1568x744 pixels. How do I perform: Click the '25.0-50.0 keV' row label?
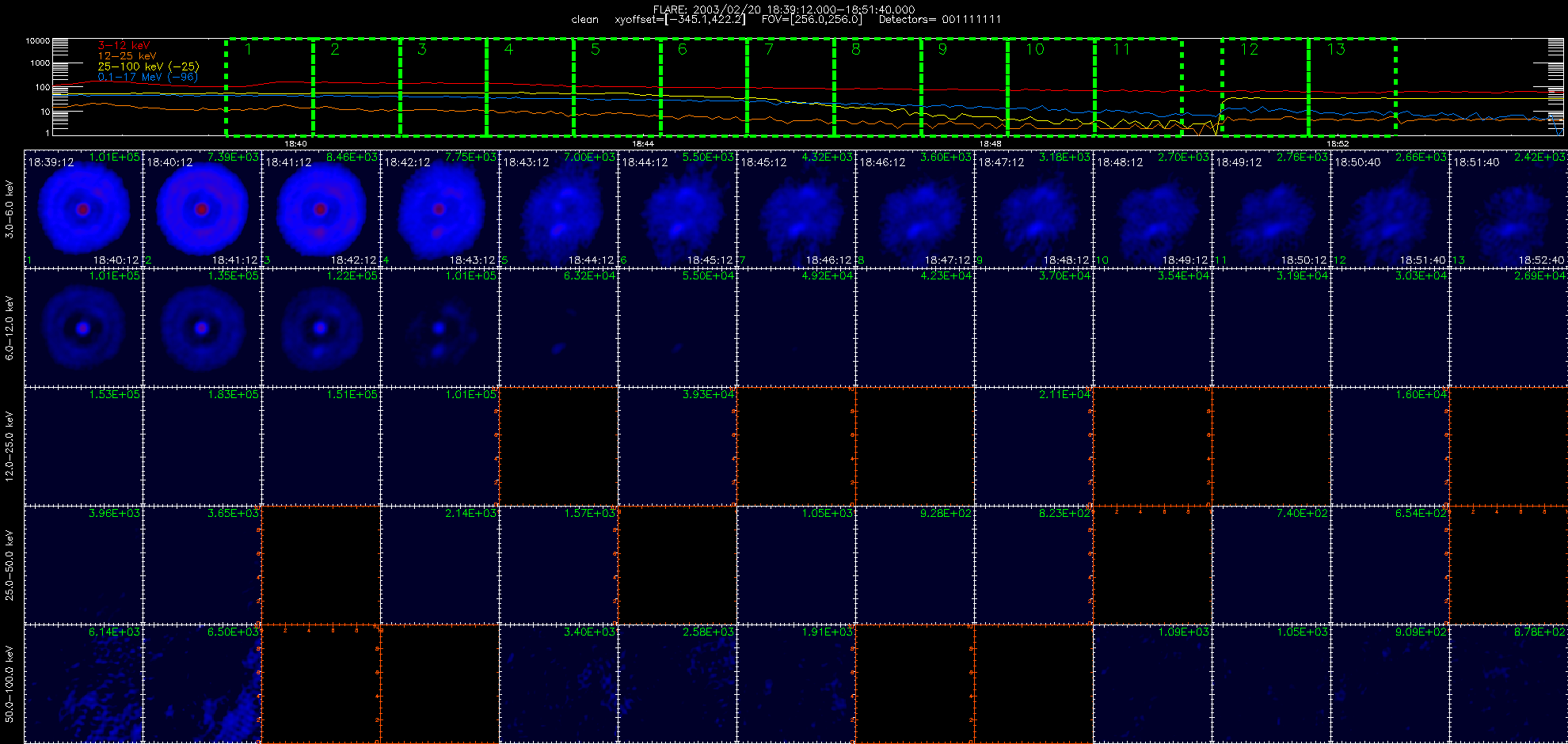tap(10, 565)
